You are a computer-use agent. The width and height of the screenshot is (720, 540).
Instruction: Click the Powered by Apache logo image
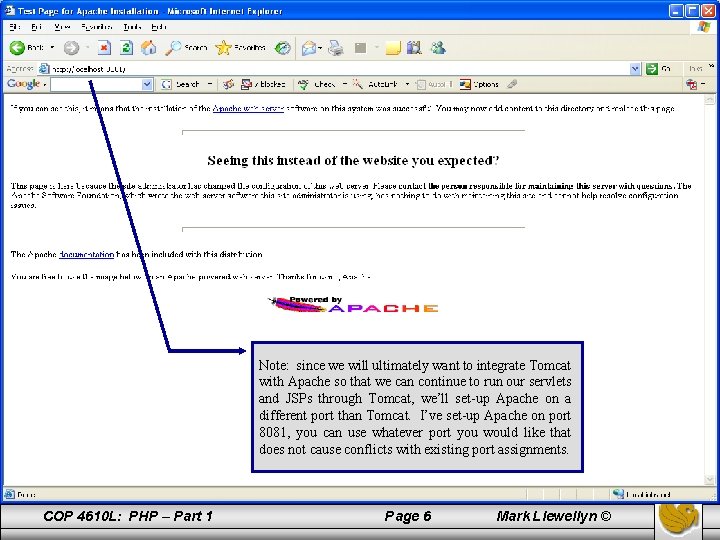pos(353,305)
